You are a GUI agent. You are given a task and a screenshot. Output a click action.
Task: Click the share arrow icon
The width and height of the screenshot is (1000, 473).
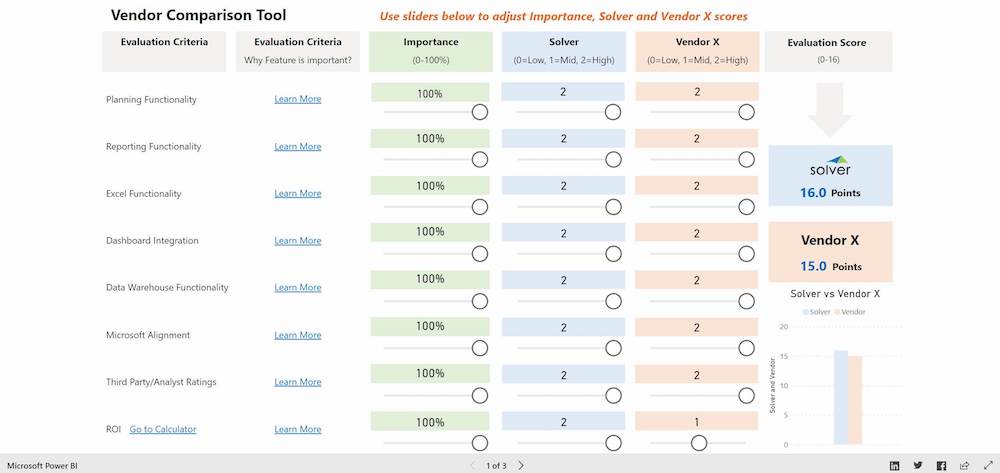[964, 465]
